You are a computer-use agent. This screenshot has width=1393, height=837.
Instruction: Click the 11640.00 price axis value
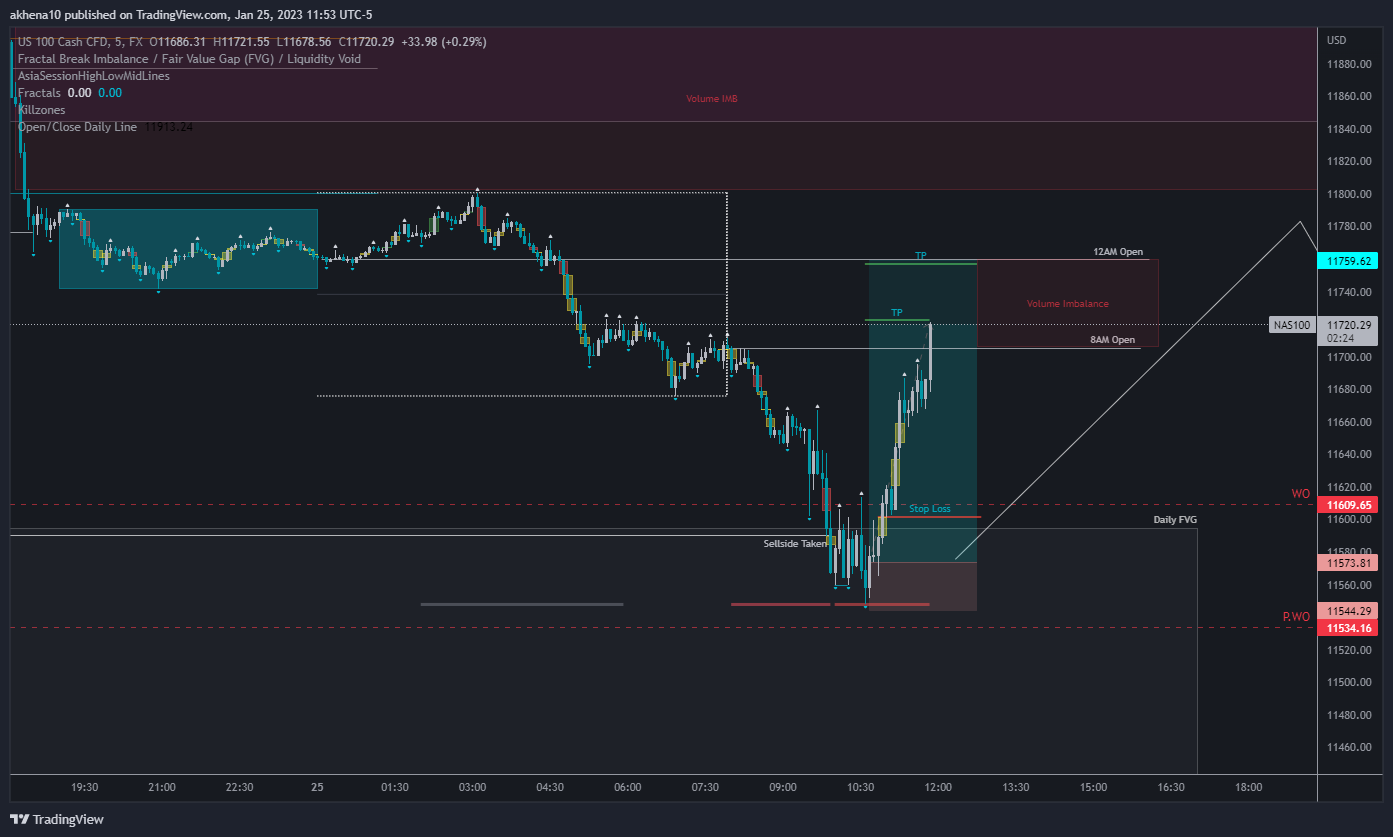[x=1348, y=455]
